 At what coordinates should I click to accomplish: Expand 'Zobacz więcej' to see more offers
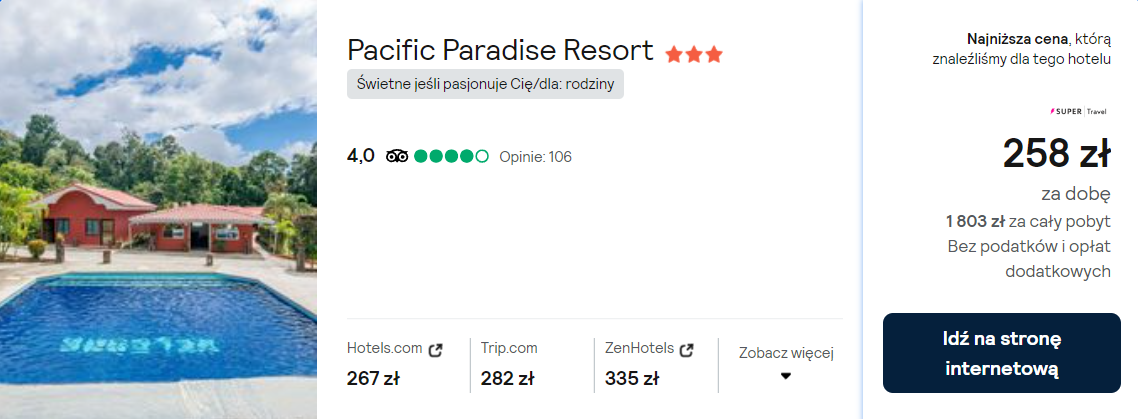(786, 353)
